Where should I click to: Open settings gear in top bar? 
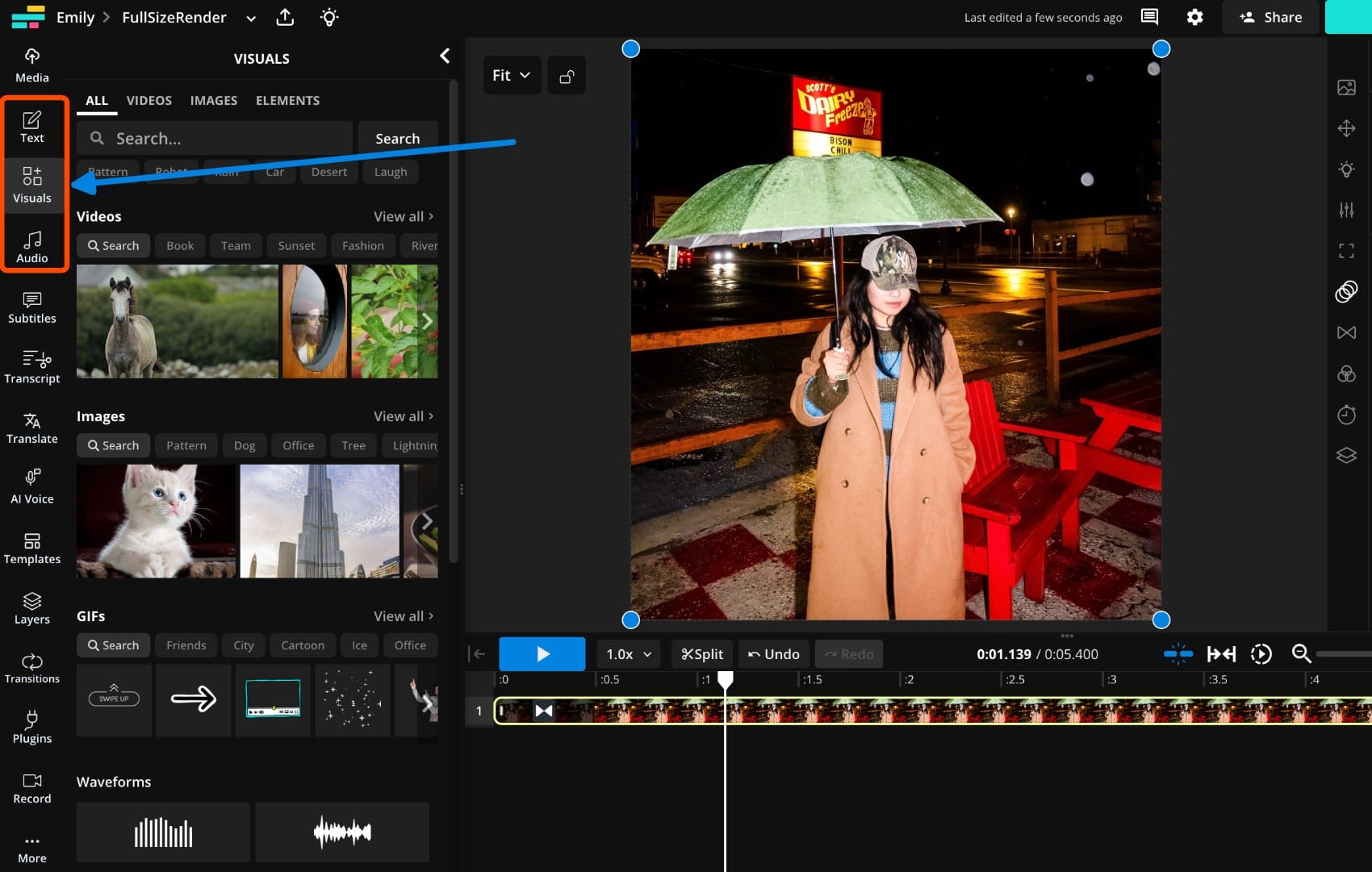tap(1194, 18)
